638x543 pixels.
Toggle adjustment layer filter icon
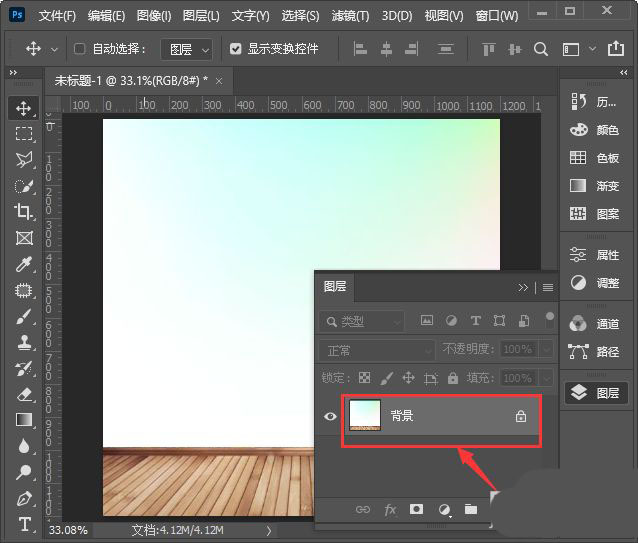tap(451, 321)
